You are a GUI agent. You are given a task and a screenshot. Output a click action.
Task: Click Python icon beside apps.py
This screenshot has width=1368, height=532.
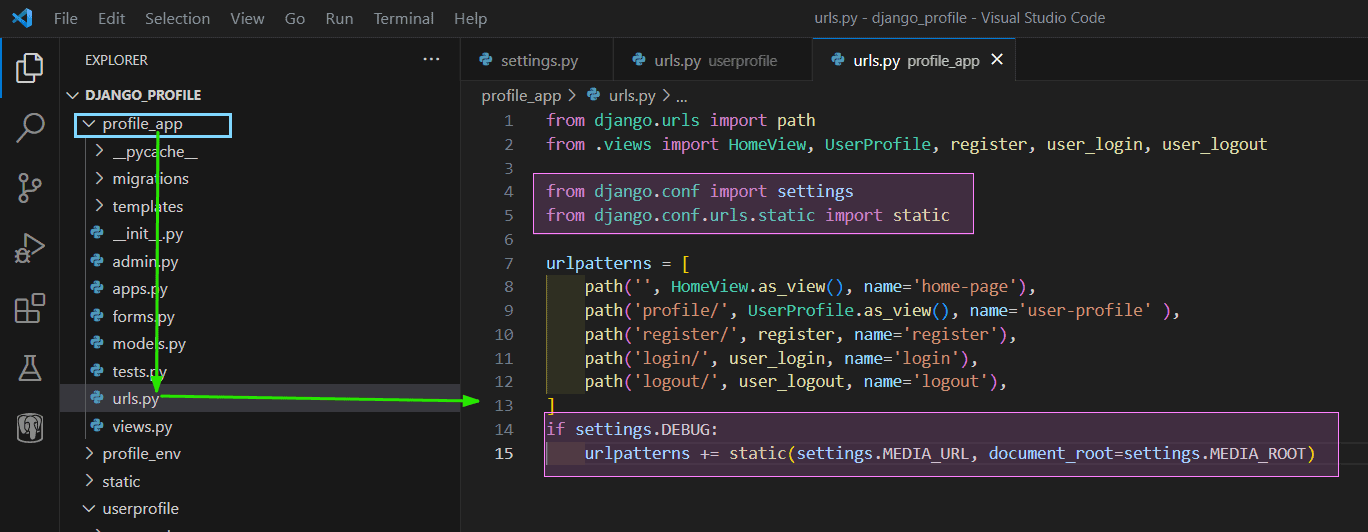pos(97,289)
